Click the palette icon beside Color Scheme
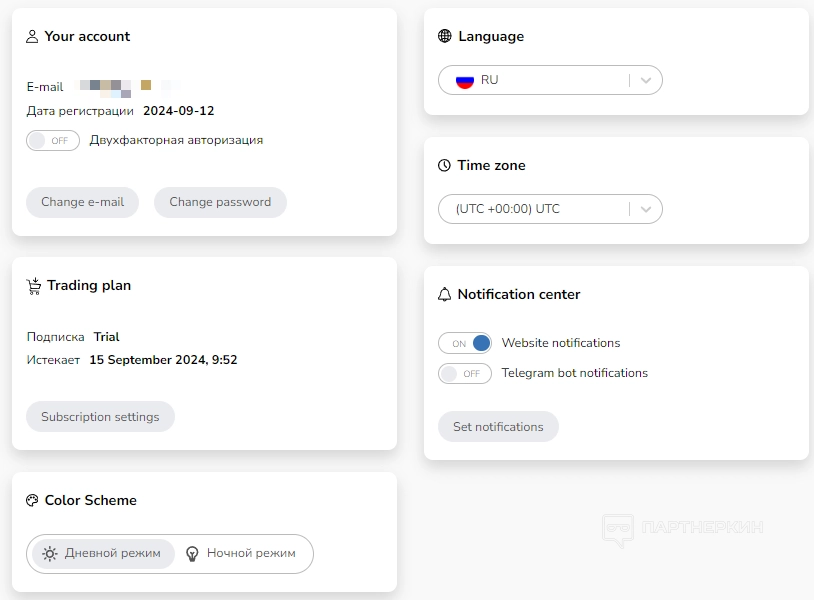Screen dimensions: 814x600 [32, 501]
